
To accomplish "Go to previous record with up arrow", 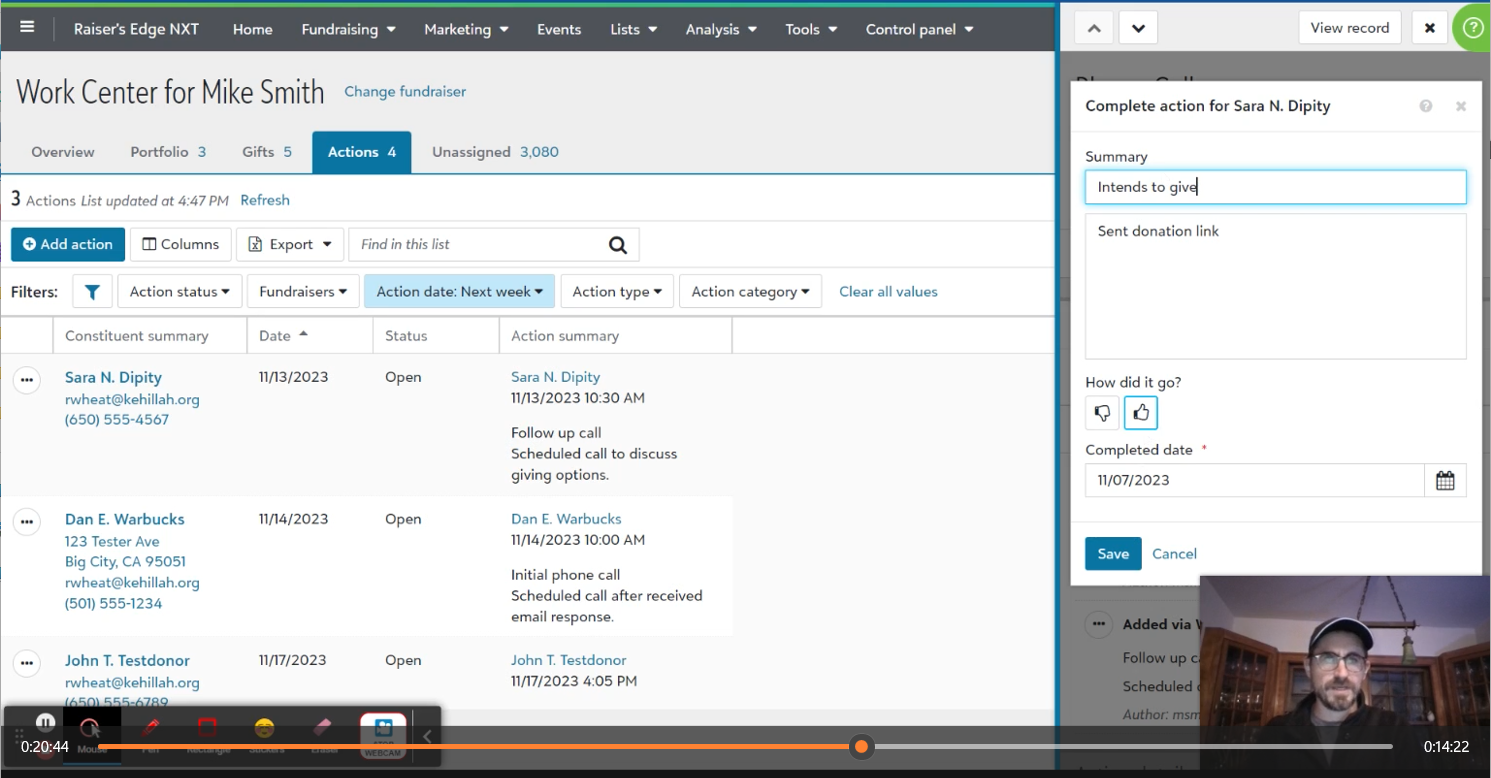I will point(1094,28).
